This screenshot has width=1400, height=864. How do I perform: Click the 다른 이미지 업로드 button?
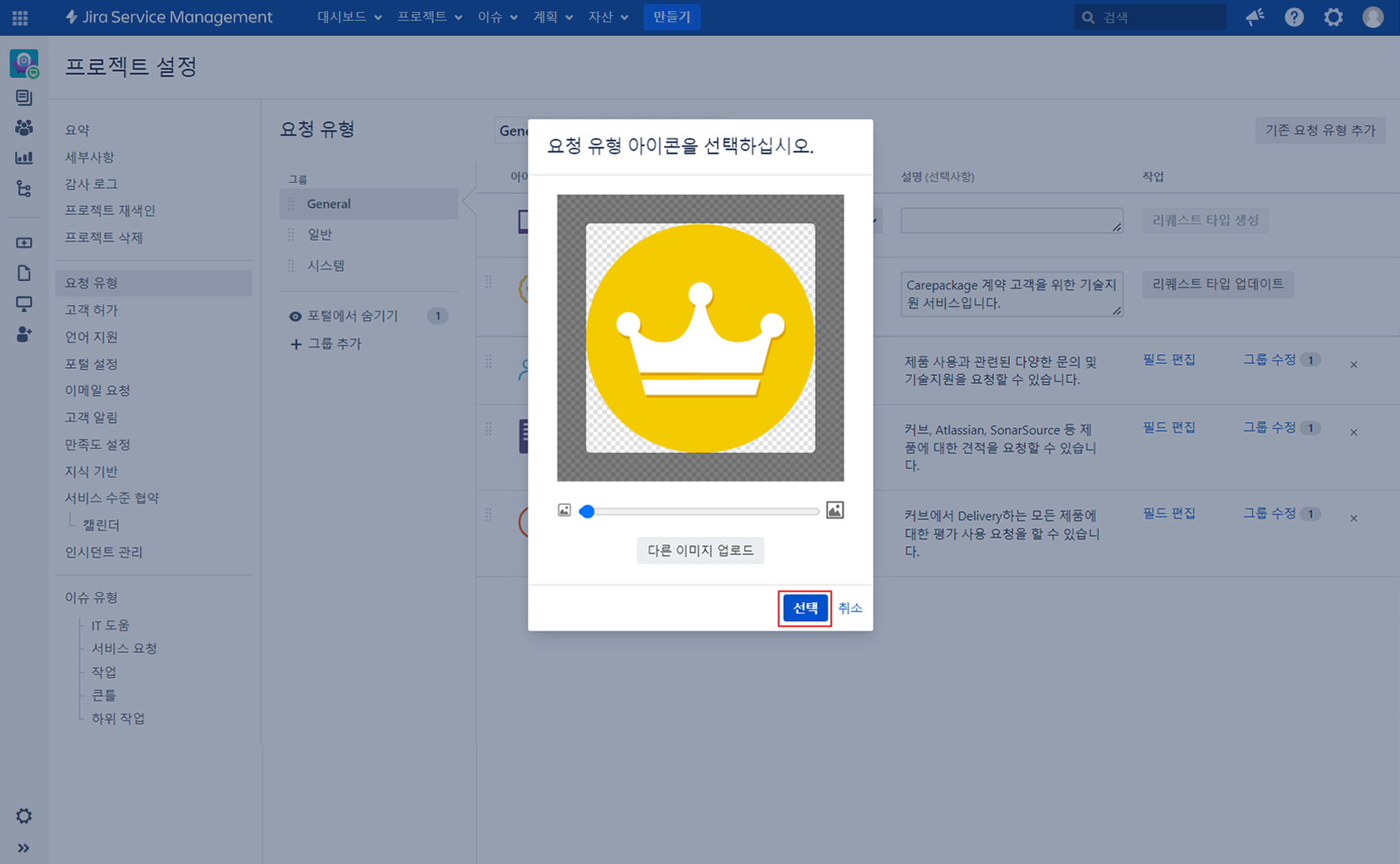(700, 550)
